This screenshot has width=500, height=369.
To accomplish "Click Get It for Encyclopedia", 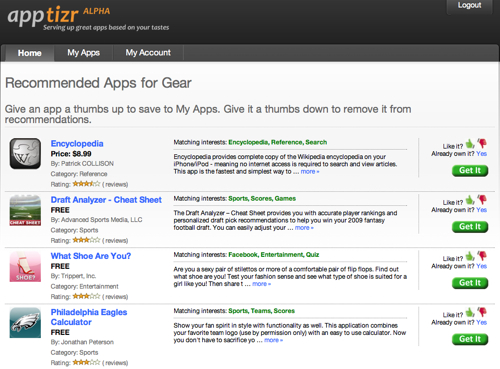I will coord(470,170).
